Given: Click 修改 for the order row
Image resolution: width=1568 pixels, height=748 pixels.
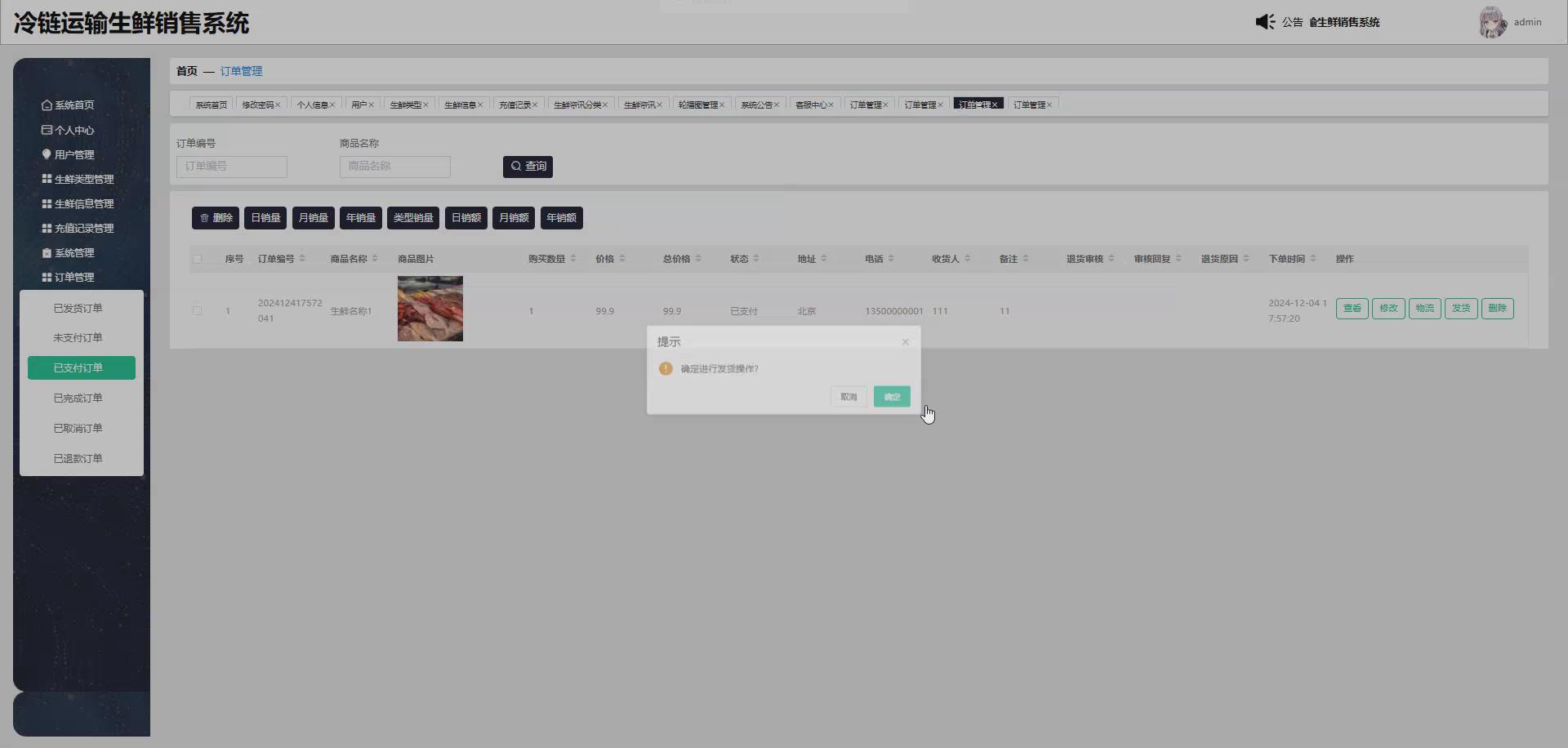Looking at the screenshot, I should [1388, 309].
